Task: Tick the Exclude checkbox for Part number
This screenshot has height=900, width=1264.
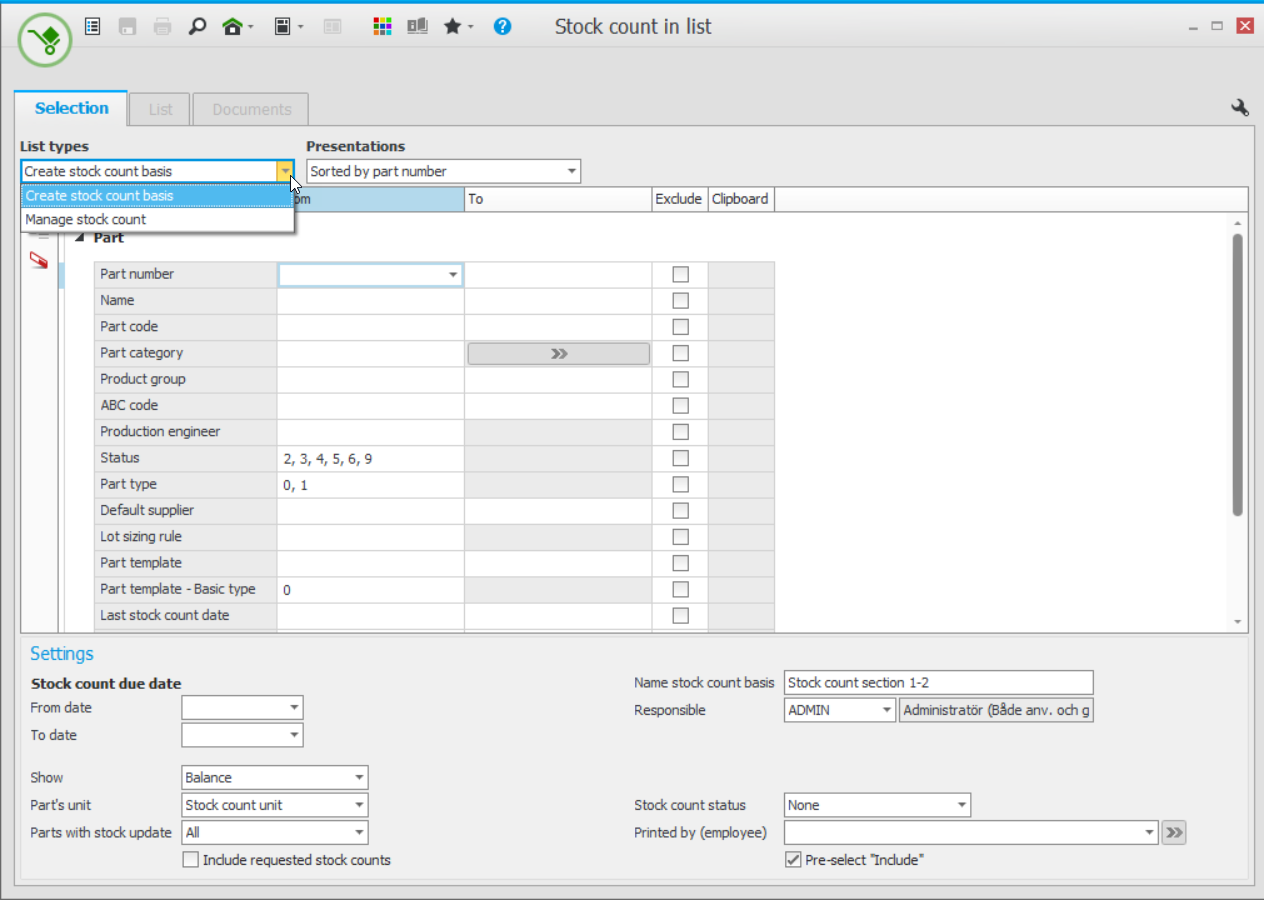Action: coord(680,274)
